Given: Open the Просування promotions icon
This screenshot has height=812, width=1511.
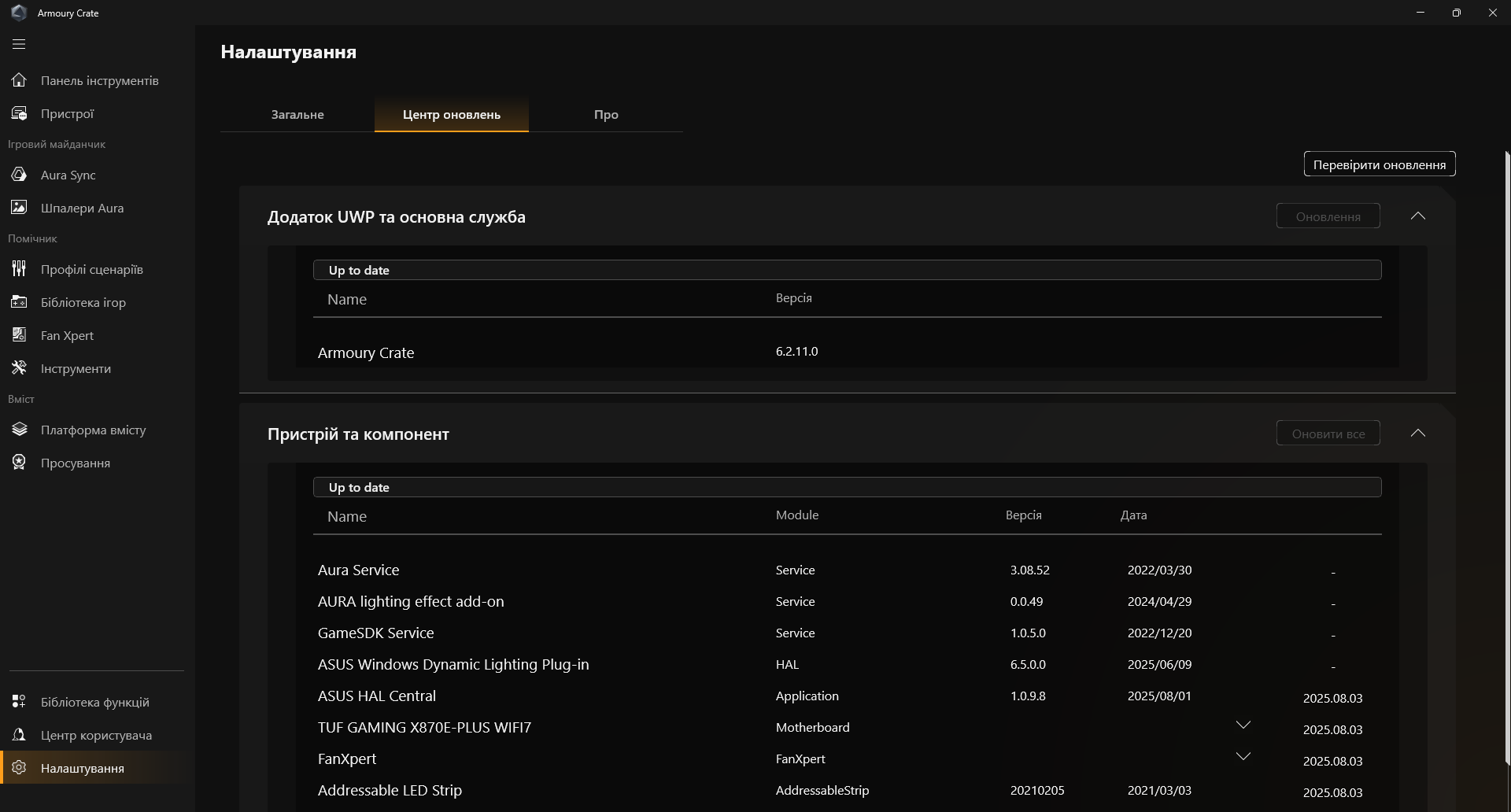Looking at the screenshot, I should (19, 463).
